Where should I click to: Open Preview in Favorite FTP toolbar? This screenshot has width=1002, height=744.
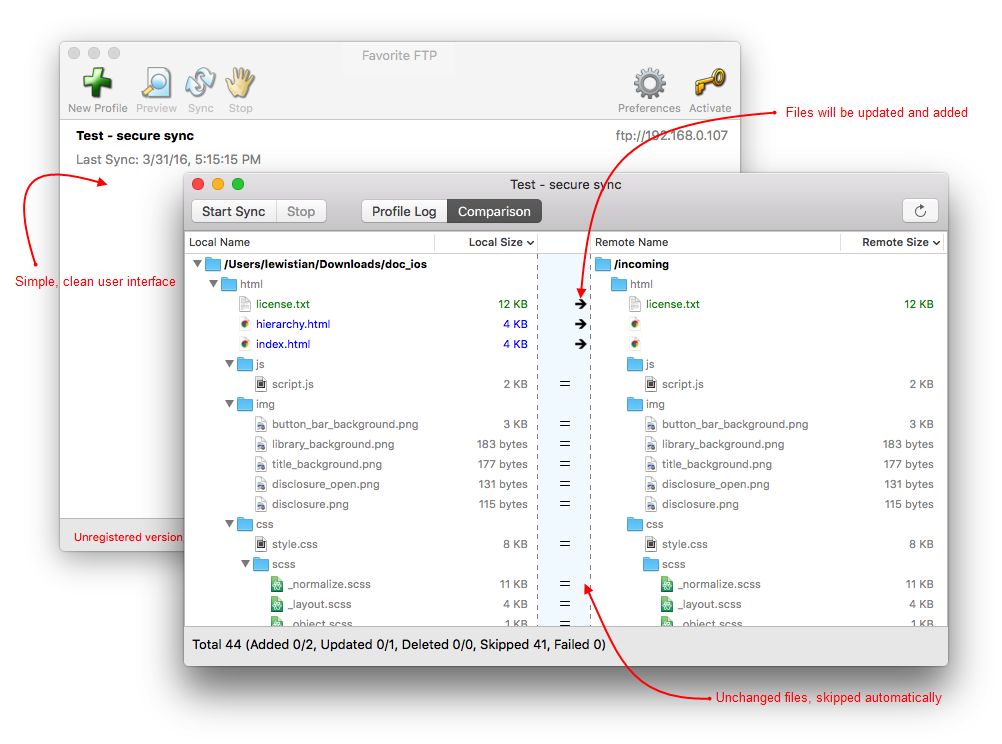click(156, 83)
